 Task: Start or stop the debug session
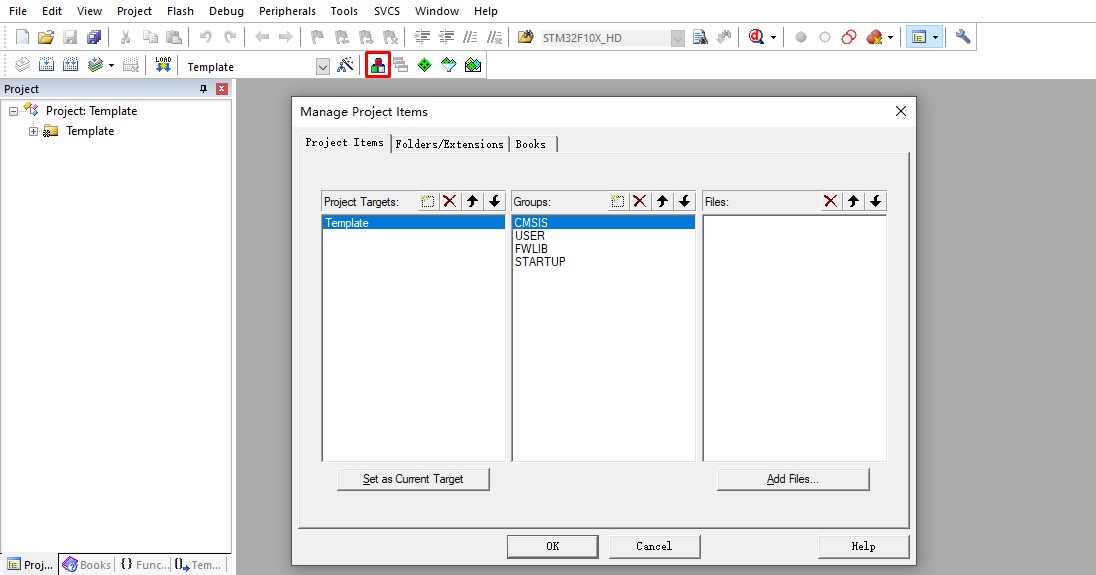[x=756, y=37]
